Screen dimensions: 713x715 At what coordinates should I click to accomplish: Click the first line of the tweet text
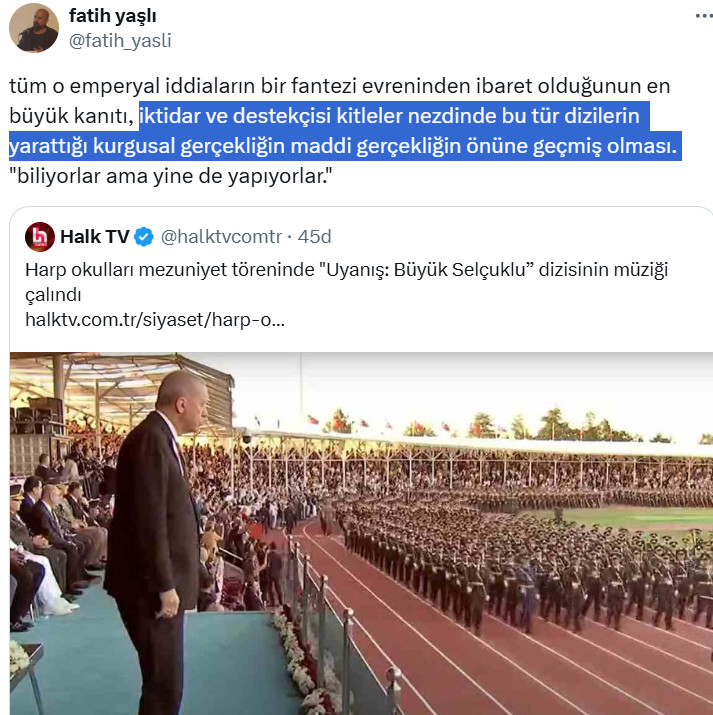(340, 86)
